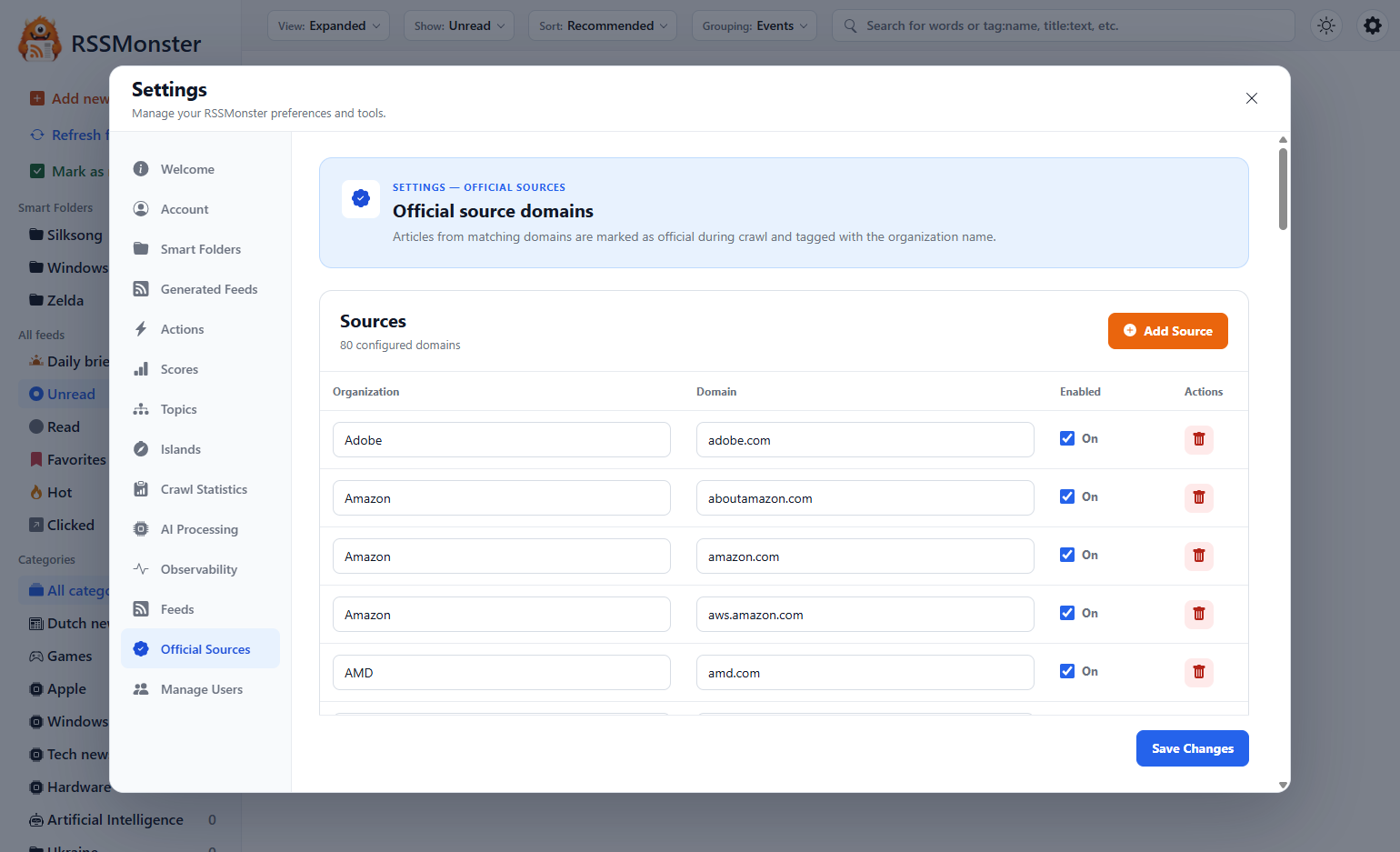Open the Clicked feed filter
This screenshot has height=852, width=1400.
pos(62,525)
